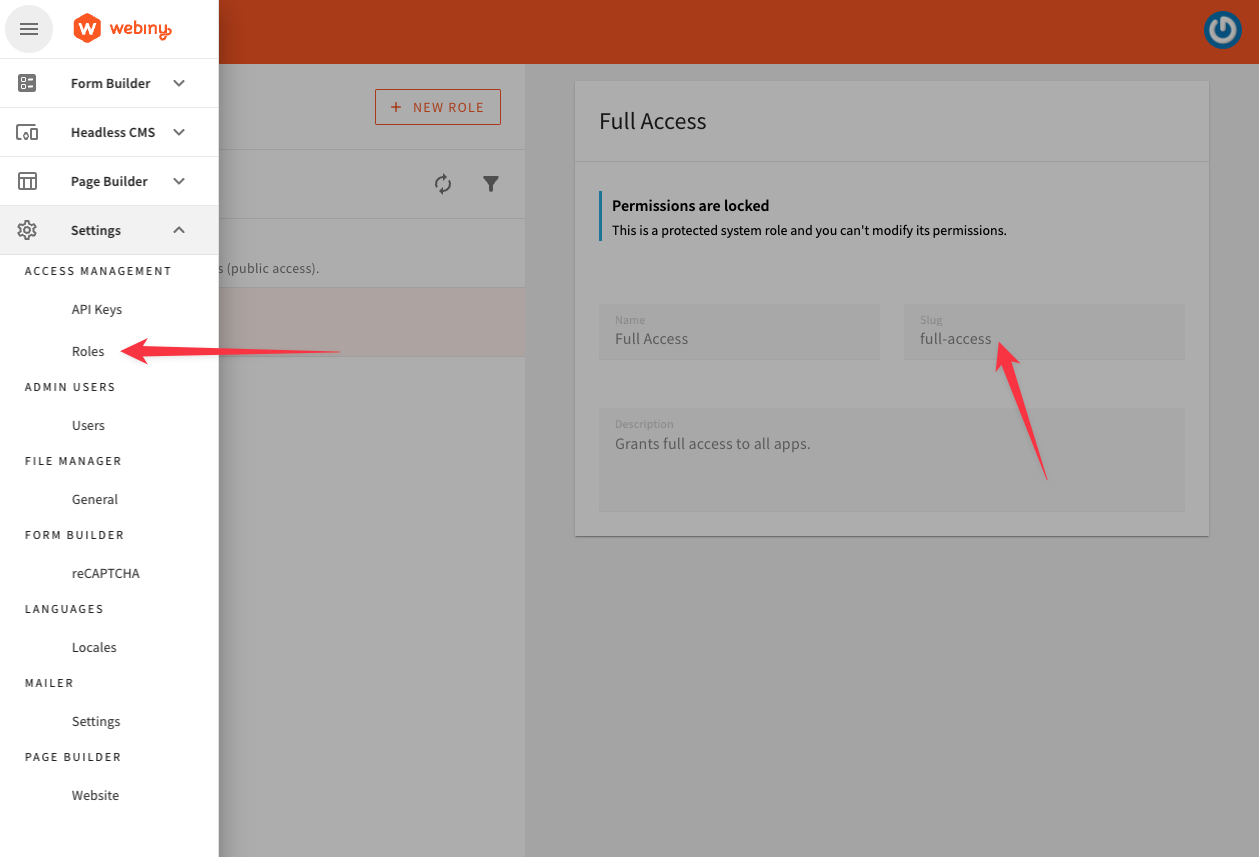Open the roles filter icon
Viewport: 1259px width, 857px height.
coord(491,184)
